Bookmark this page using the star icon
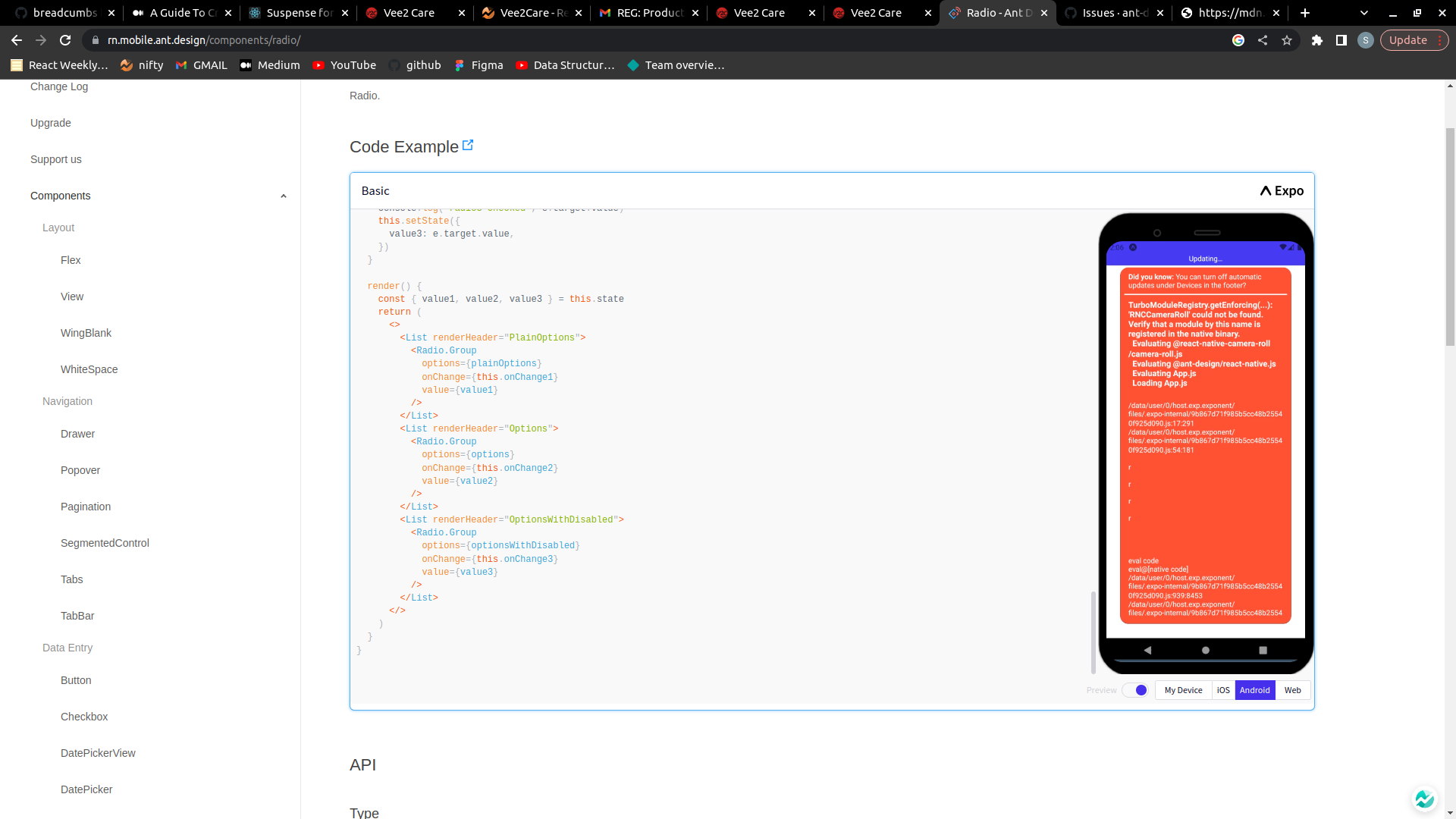 [x=1288, y=40]
